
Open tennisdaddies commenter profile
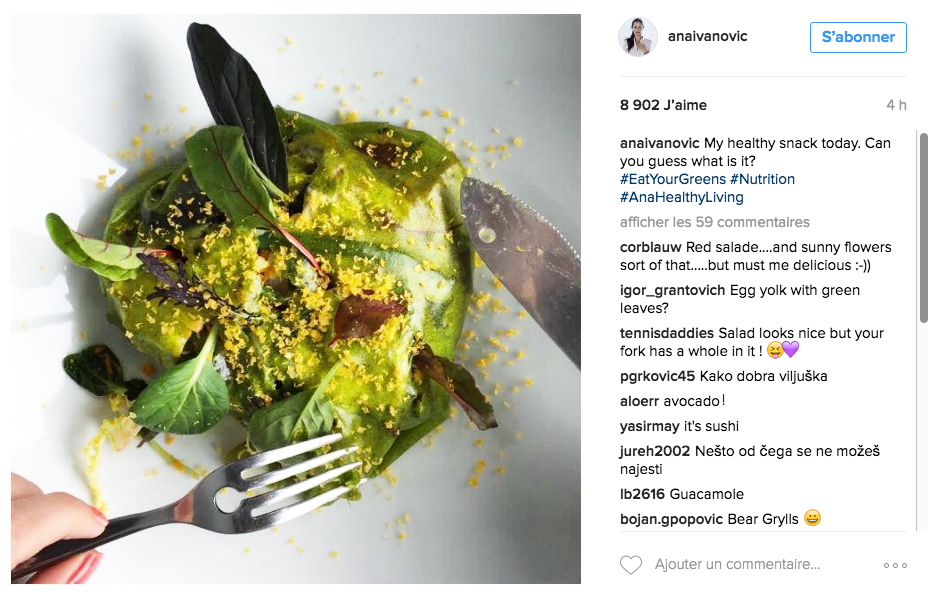pos(667,333)
